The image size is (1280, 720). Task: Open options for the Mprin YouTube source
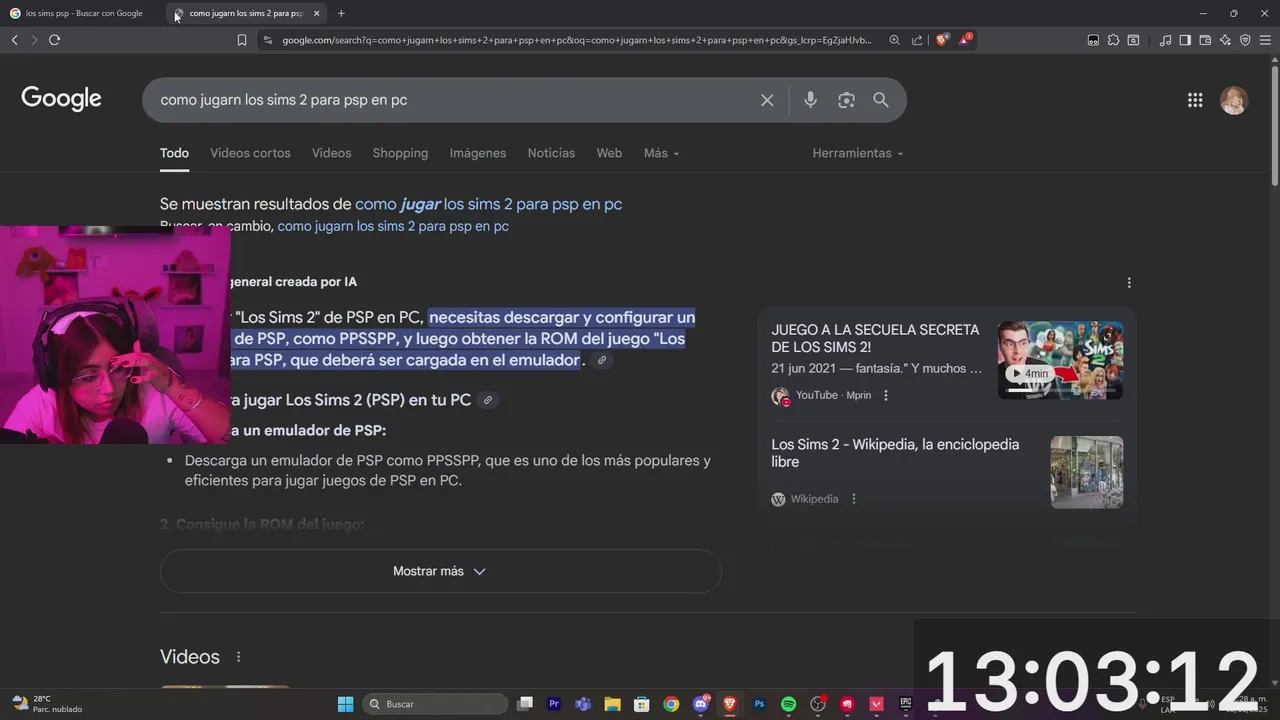(x=886, y=395)
